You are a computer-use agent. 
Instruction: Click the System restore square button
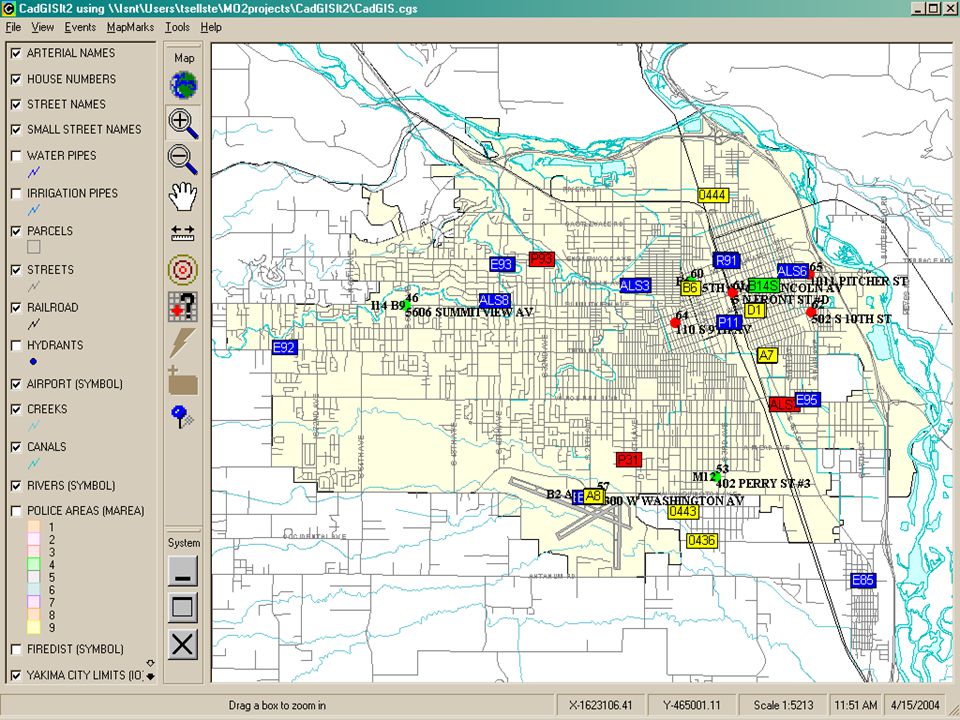coord(182,607)
